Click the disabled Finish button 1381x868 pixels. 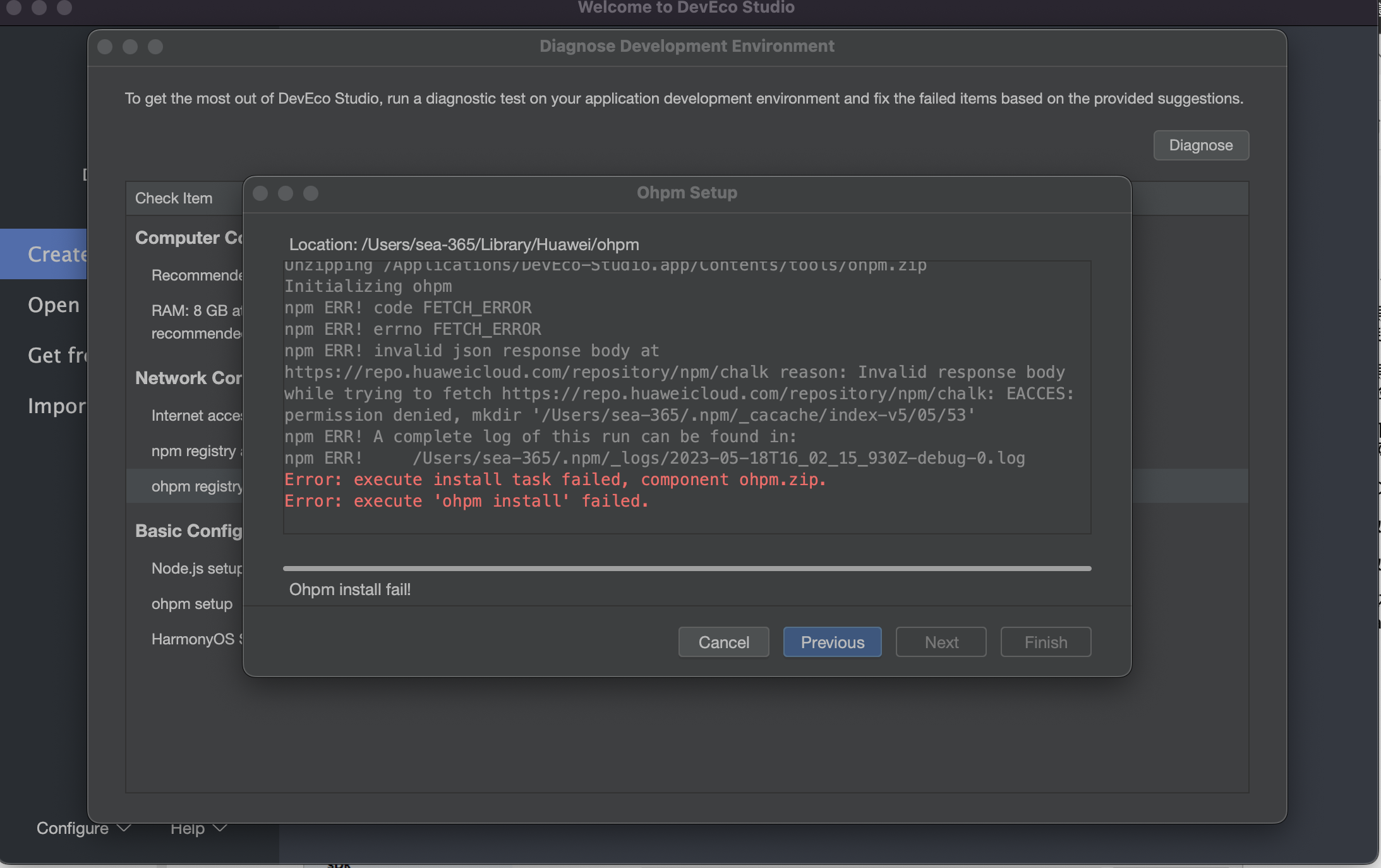tap(1046, 642)
